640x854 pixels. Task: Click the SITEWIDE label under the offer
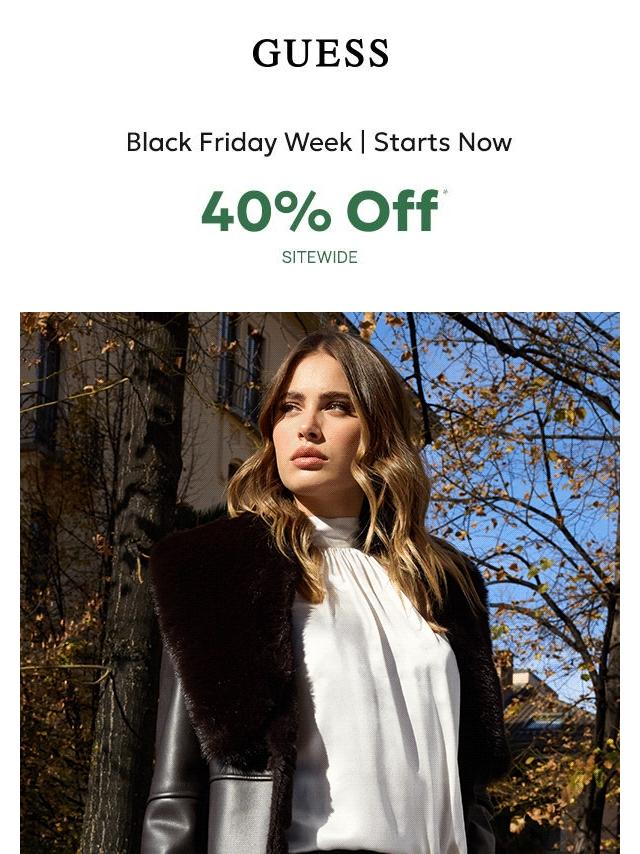pyautogui.click(x=320, y=257)
